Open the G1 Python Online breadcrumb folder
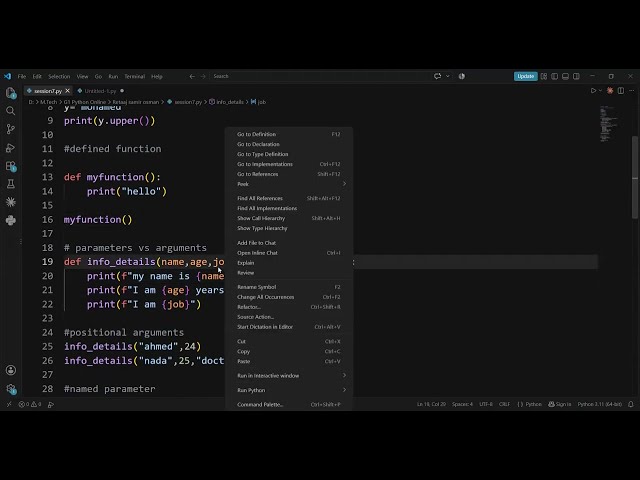 84,102
